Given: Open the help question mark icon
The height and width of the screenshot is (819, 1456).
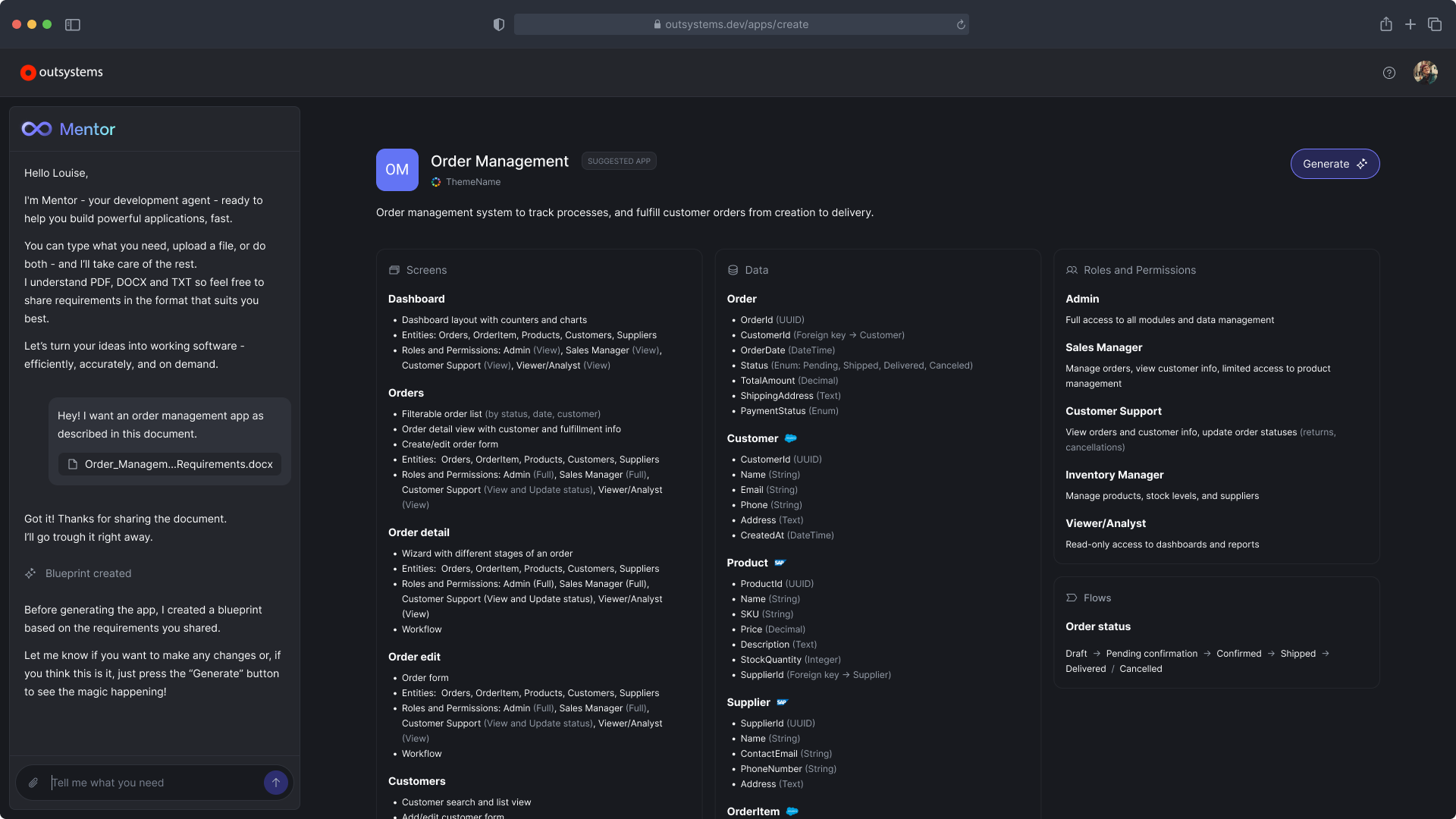Looking at the screenshot, I should (x=1389, y=73).
